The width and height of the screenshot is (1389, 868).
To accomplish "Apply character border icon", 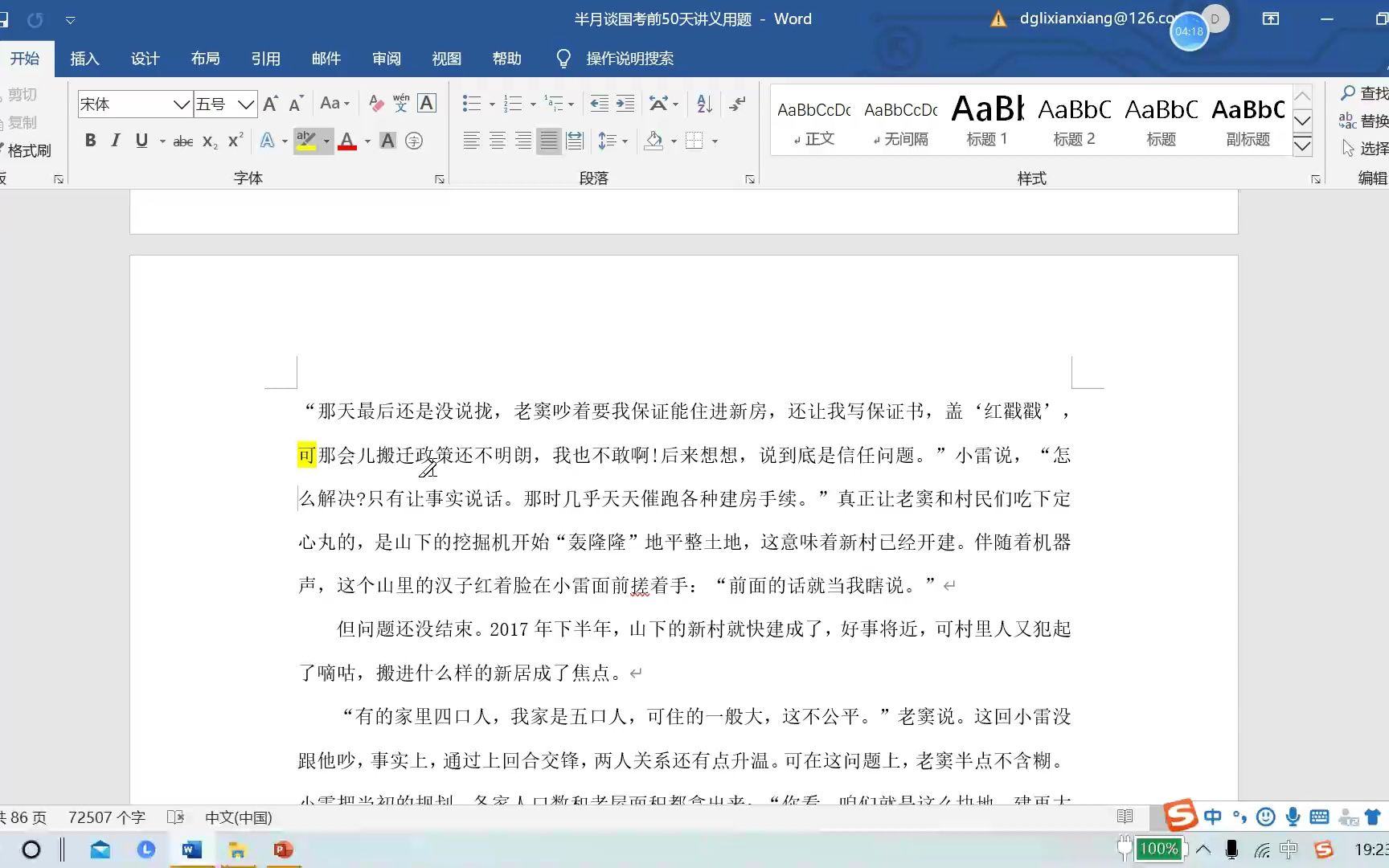I will point(427,104).
